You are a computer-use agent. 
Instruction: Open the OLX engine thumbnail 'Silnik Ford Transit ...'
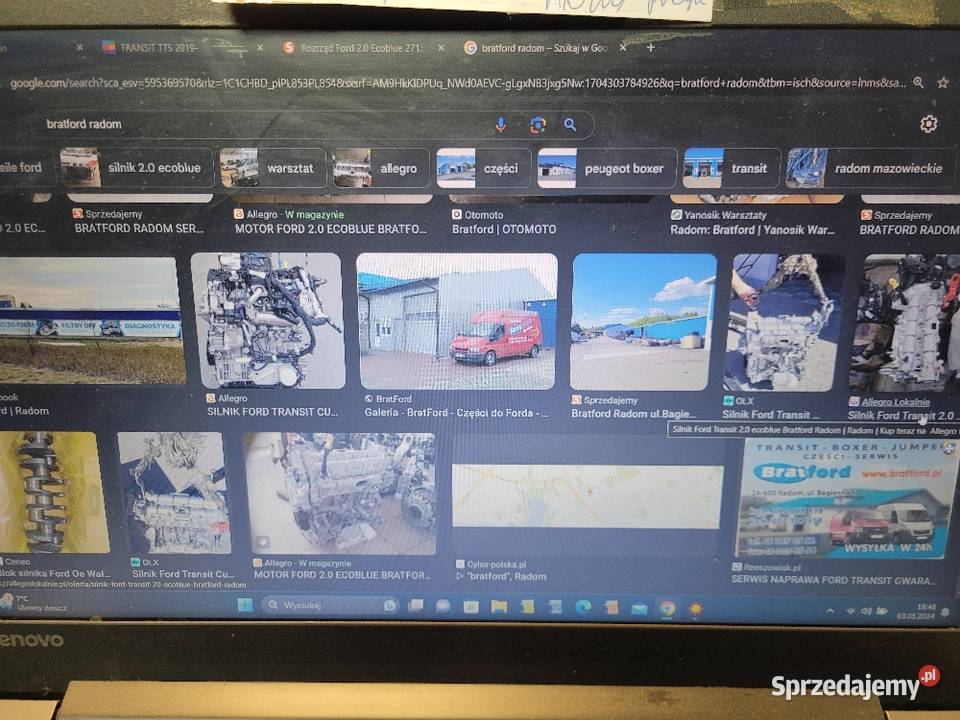[784, 323]
